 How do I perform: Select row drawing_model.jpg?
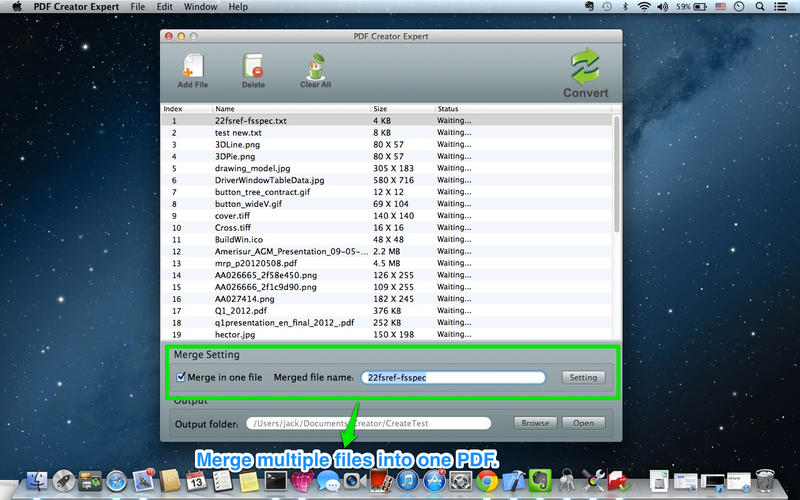pyautogui.click(x=387, y=168)
